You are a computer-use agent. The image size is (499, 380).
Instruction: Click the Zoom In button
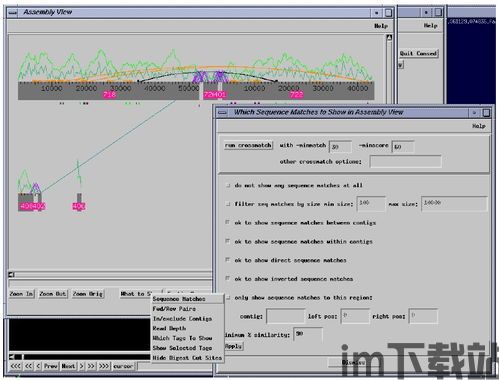[21, 294]
